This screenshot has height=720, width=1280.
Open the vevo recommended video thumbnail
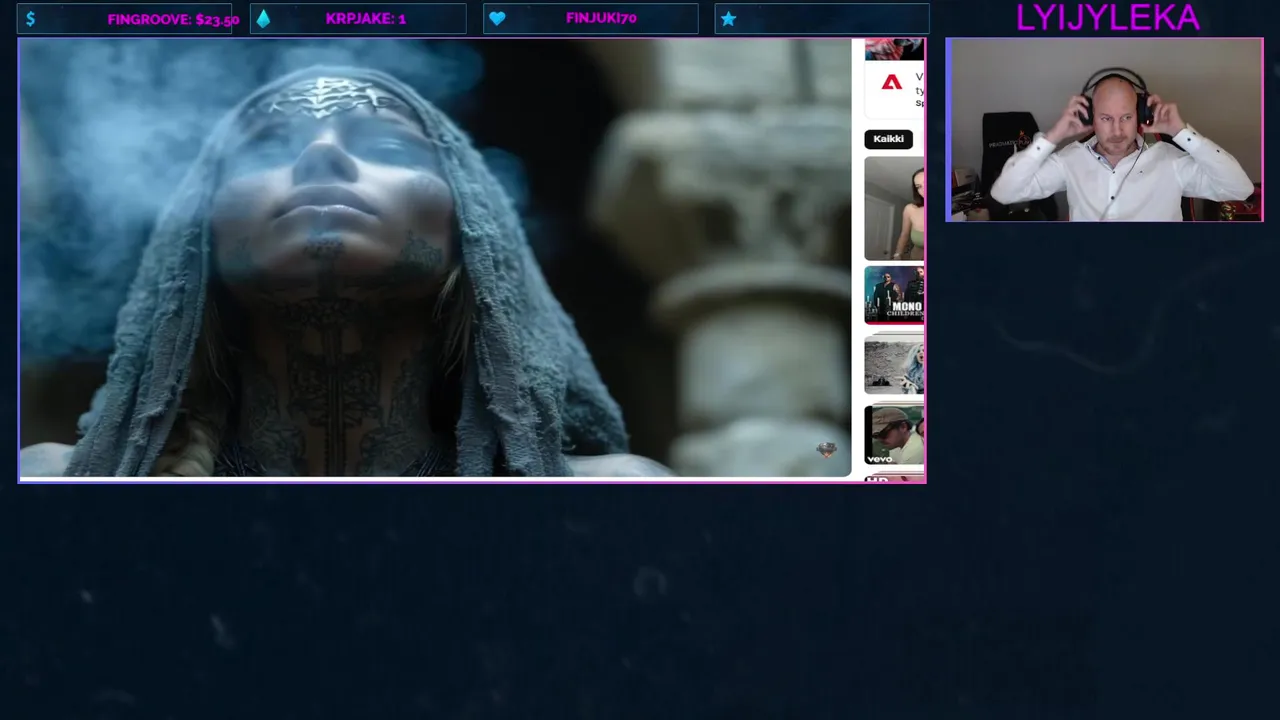tap(894, 435)
